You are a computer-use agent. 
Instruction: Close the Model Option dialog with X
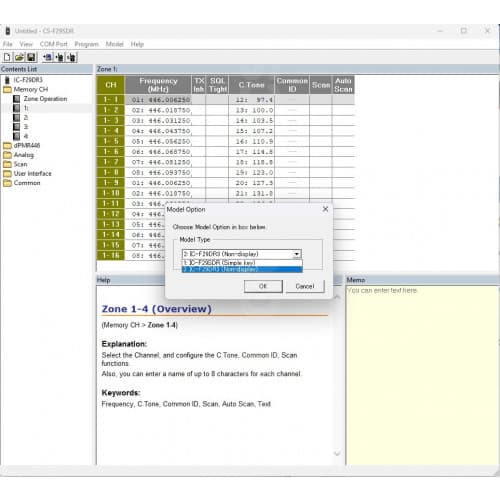coord(325,209)
